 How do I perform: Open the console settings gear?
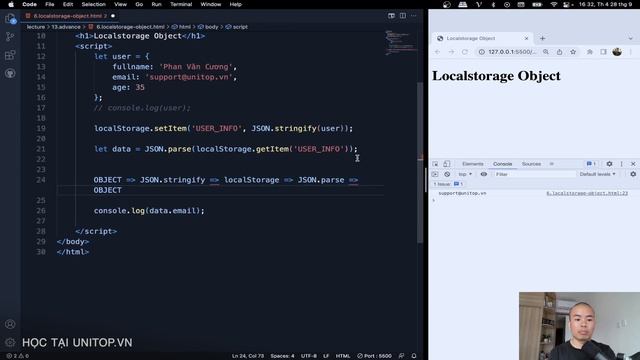coord(633,174)
